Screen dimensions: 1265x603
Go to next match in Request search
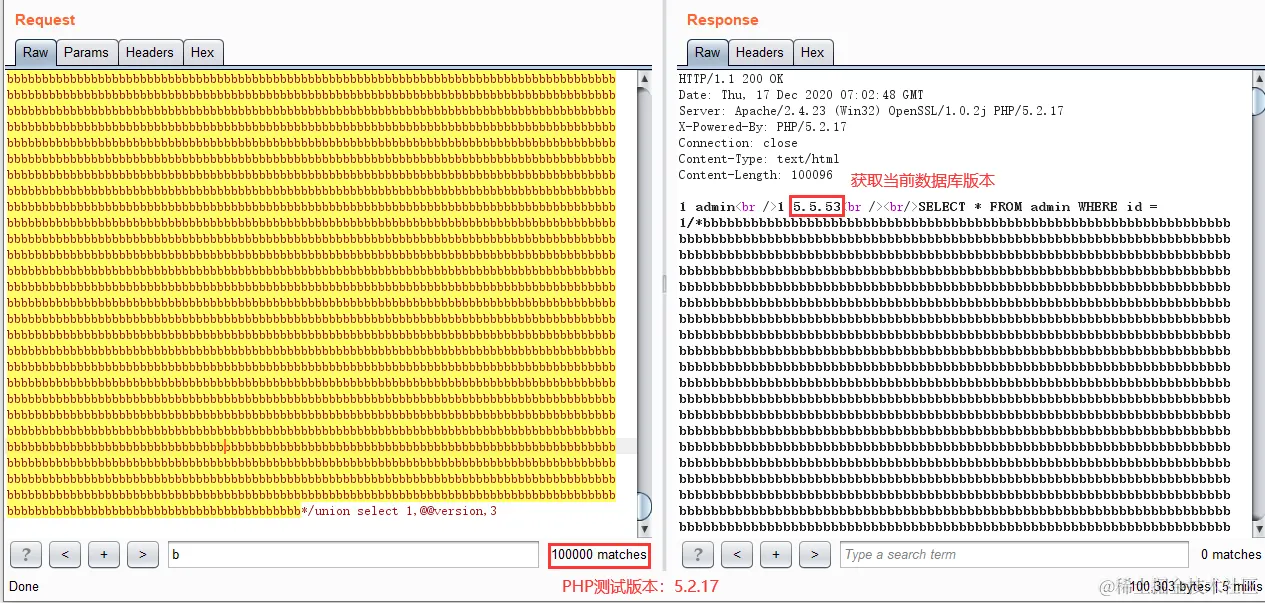[143, 554]
